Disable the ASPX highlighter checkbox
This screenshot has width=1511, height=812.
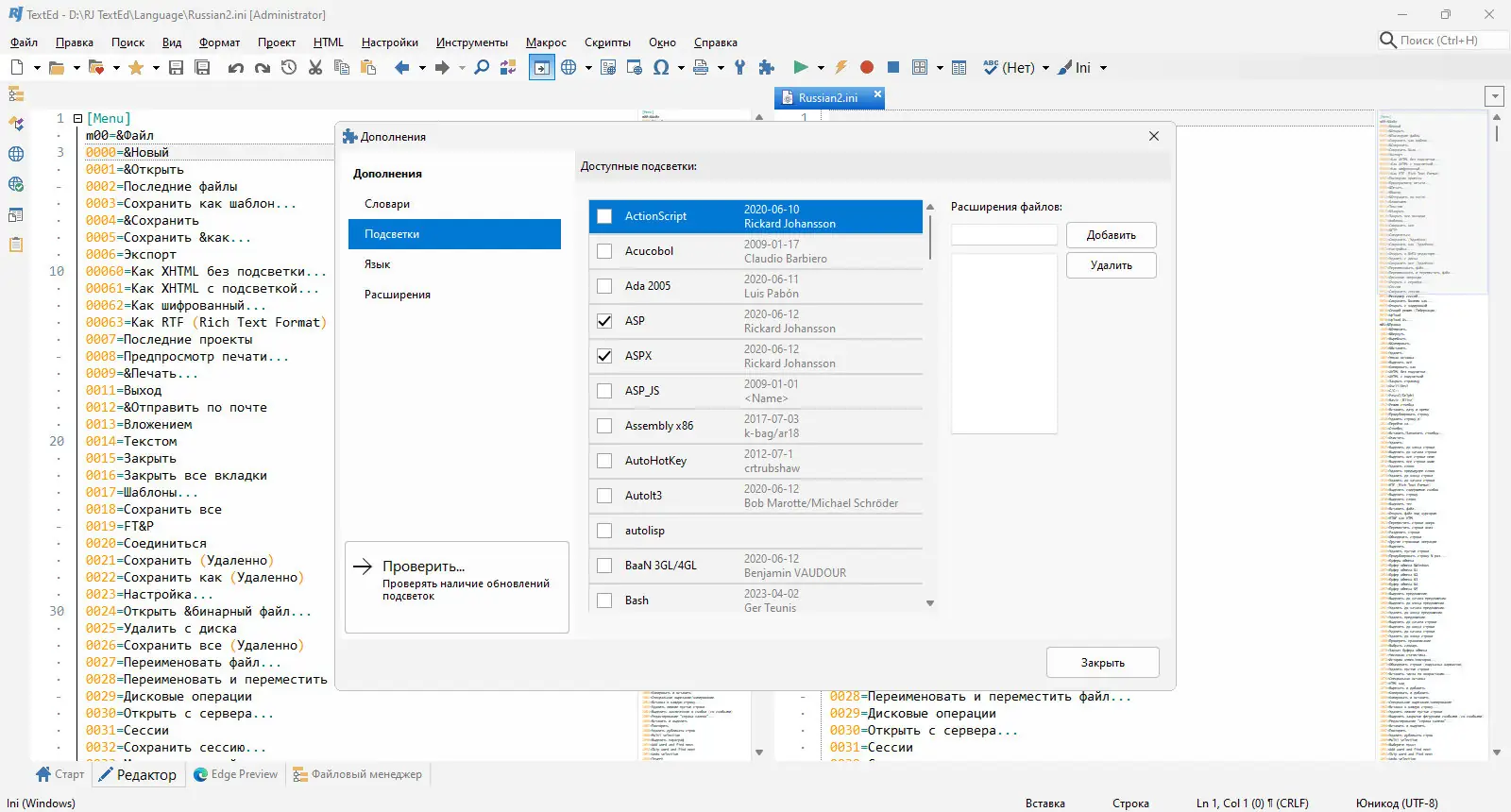point(604,356)
